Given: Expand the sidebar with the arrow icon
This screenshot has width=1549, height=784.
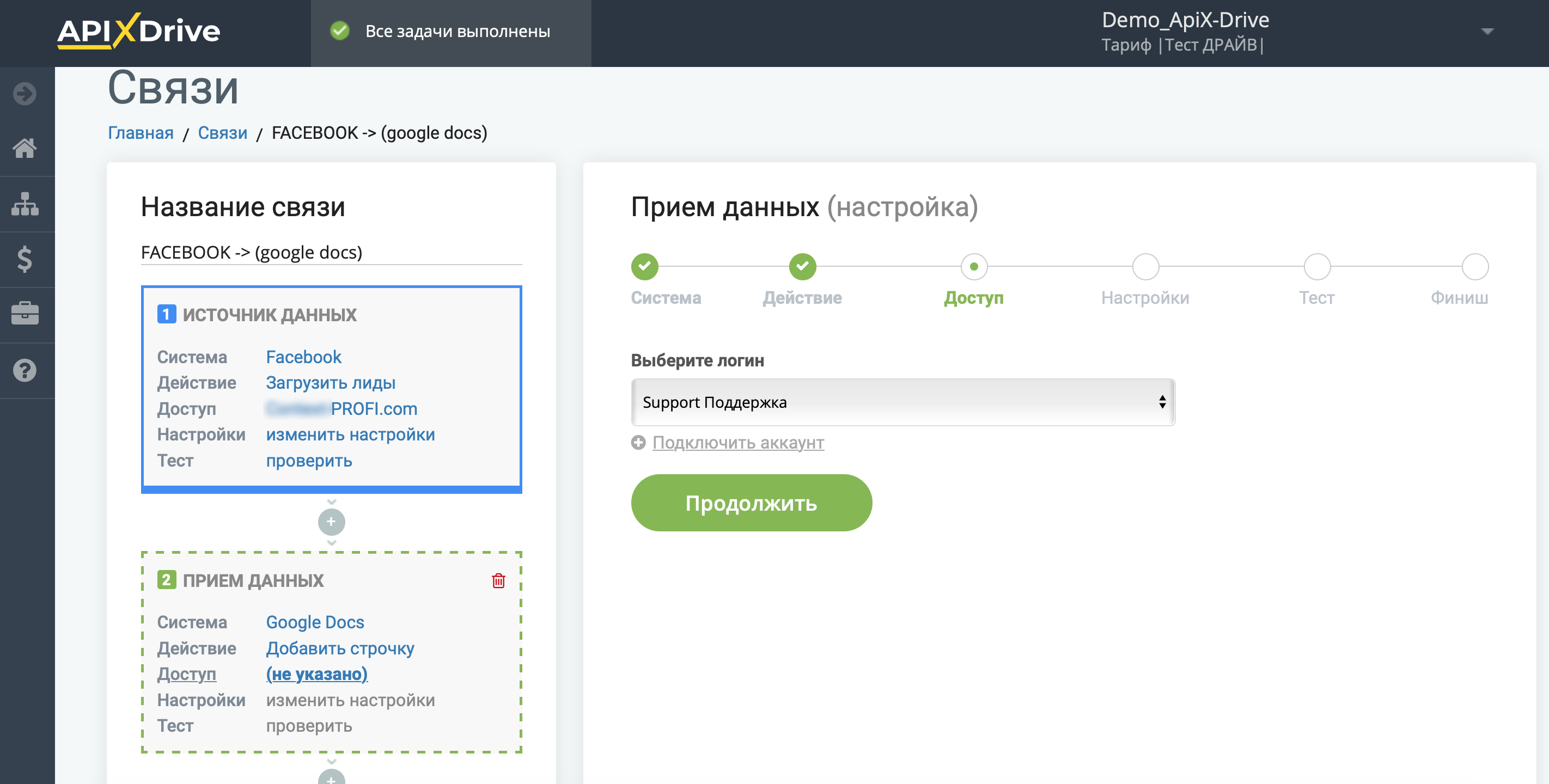Looking at the screenshot, I should click(25, 94).
